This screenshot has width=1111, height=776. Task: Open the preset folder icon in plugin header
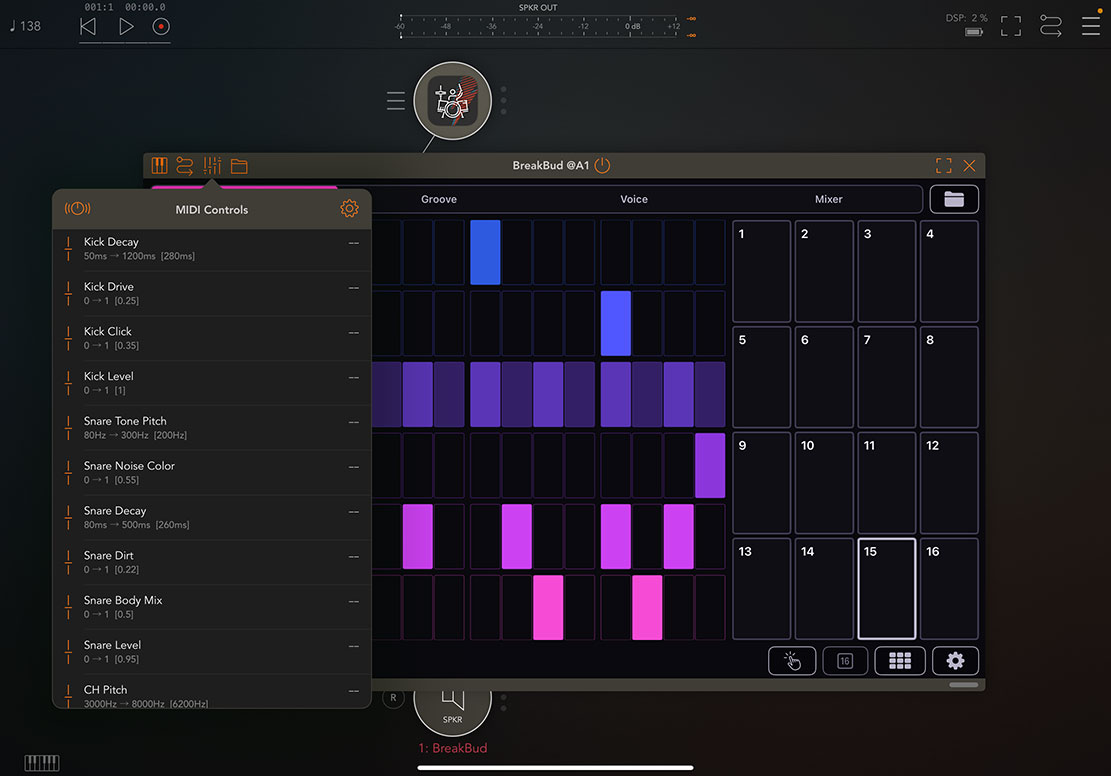coord(239,166)
